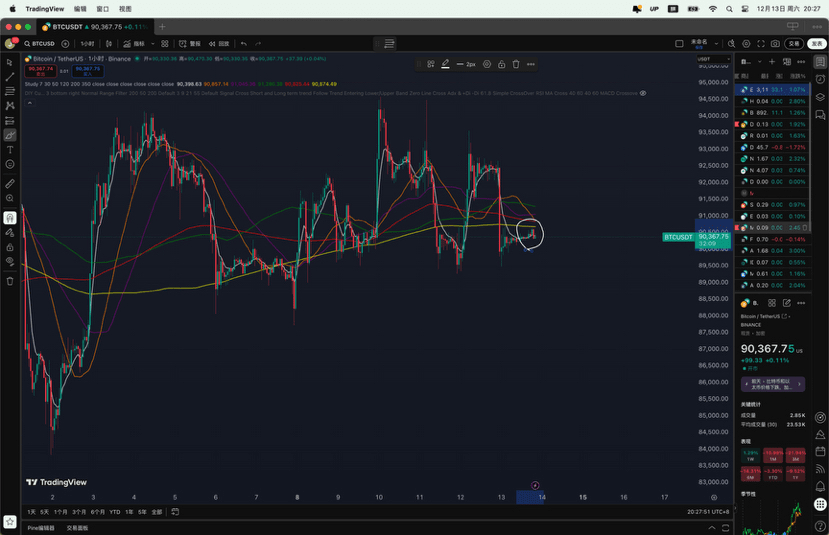Image resolution: width=829 pixels, height=535 pixels.
Task: Open the layout selection square icon
Action: pos(679,44)
